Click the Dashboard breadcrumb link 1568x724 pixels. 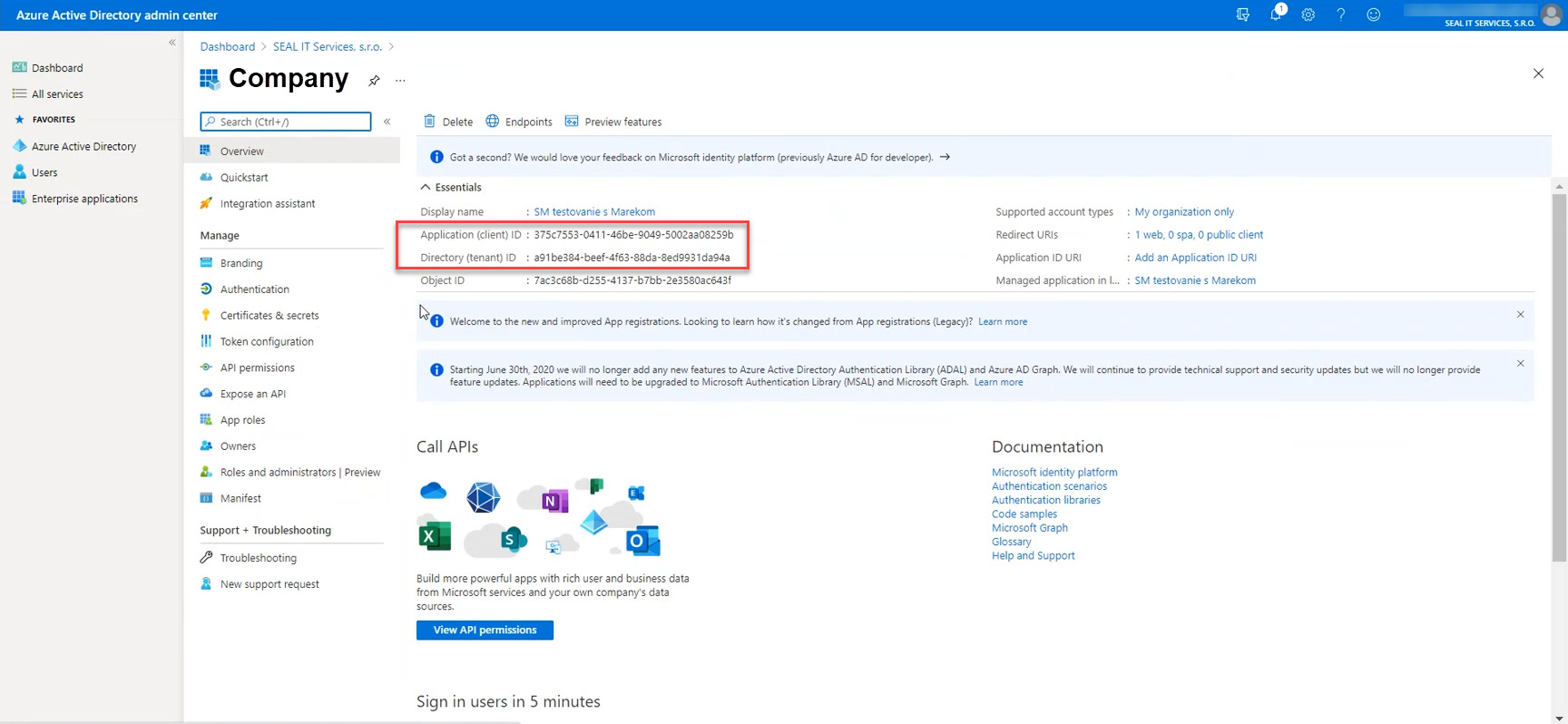click(228, 47)
